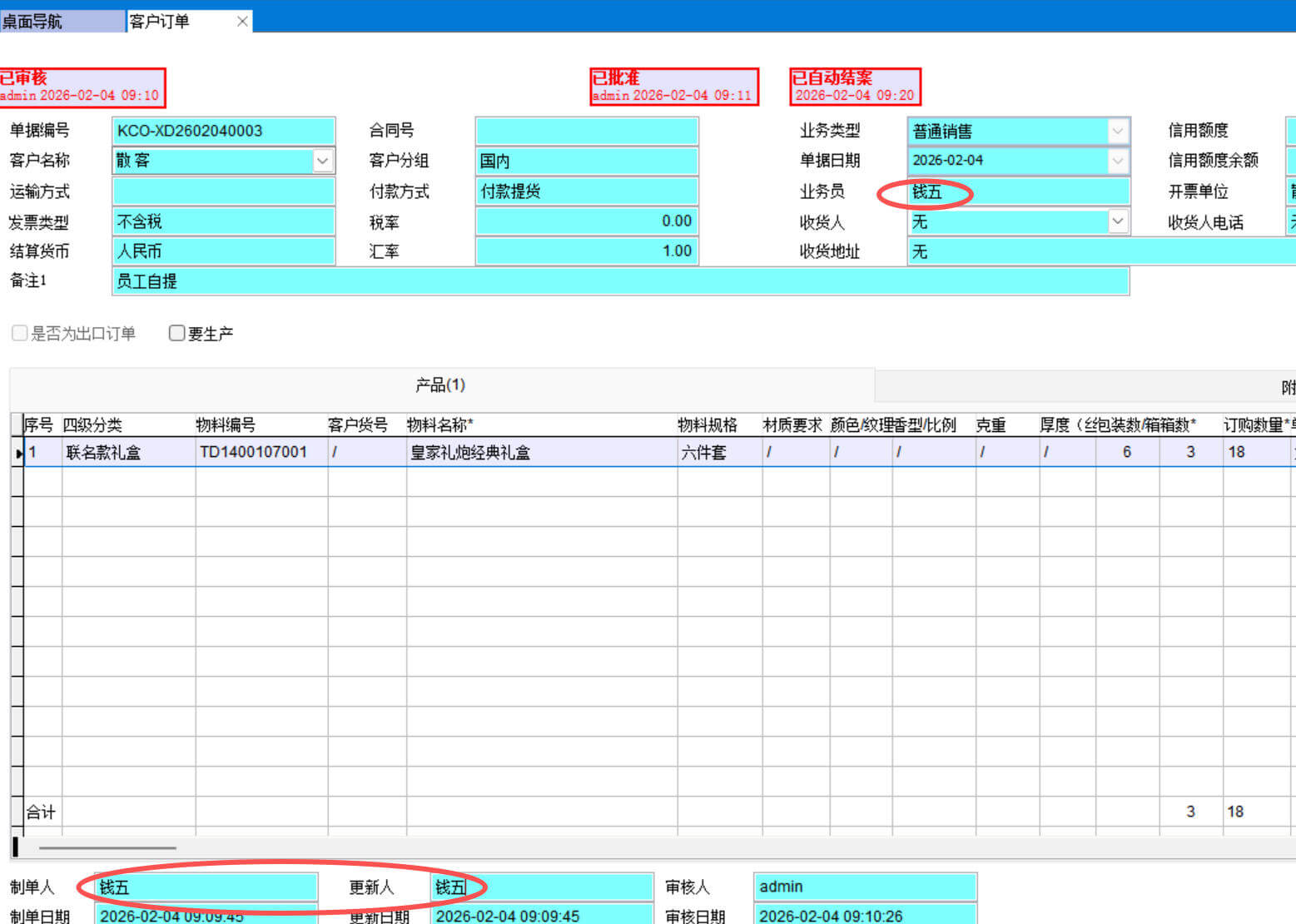Click the 已审核 status stamp
Image resolution: width=1296 pixels, height=924 pixels.
82,87
